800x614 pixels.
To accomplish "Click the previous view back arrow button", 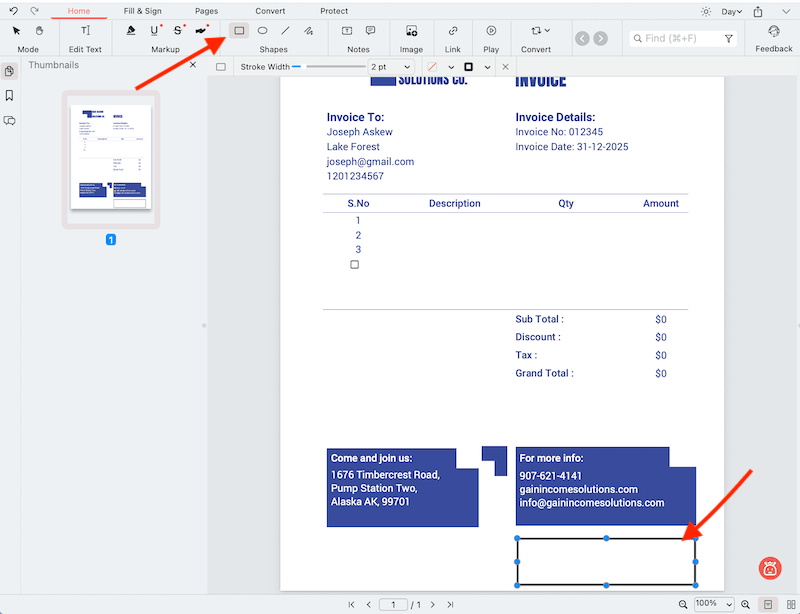I will 582,38.
